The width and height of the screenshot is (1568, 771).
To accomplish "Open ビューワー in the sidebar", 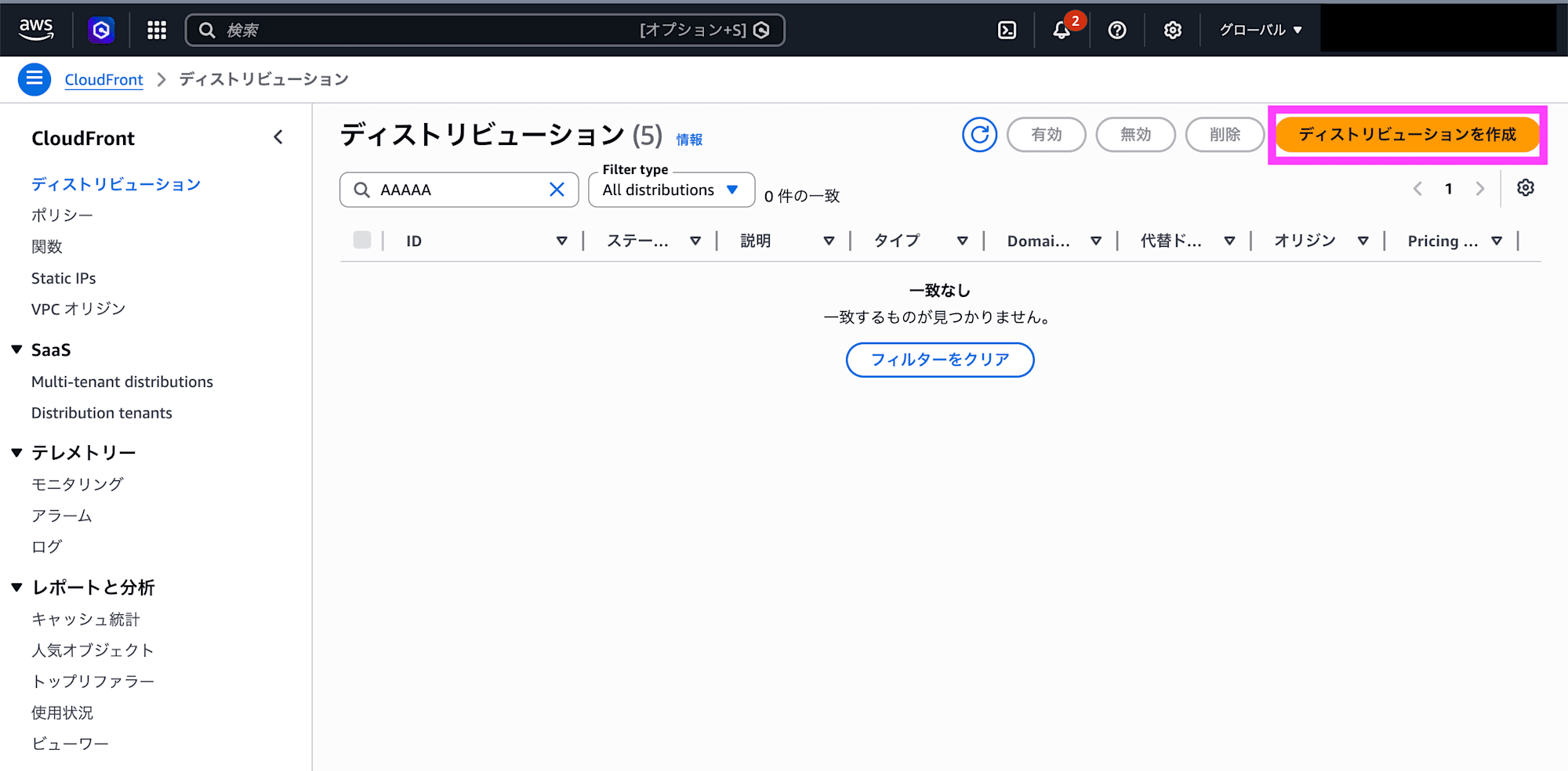I will tap(70, 744).
